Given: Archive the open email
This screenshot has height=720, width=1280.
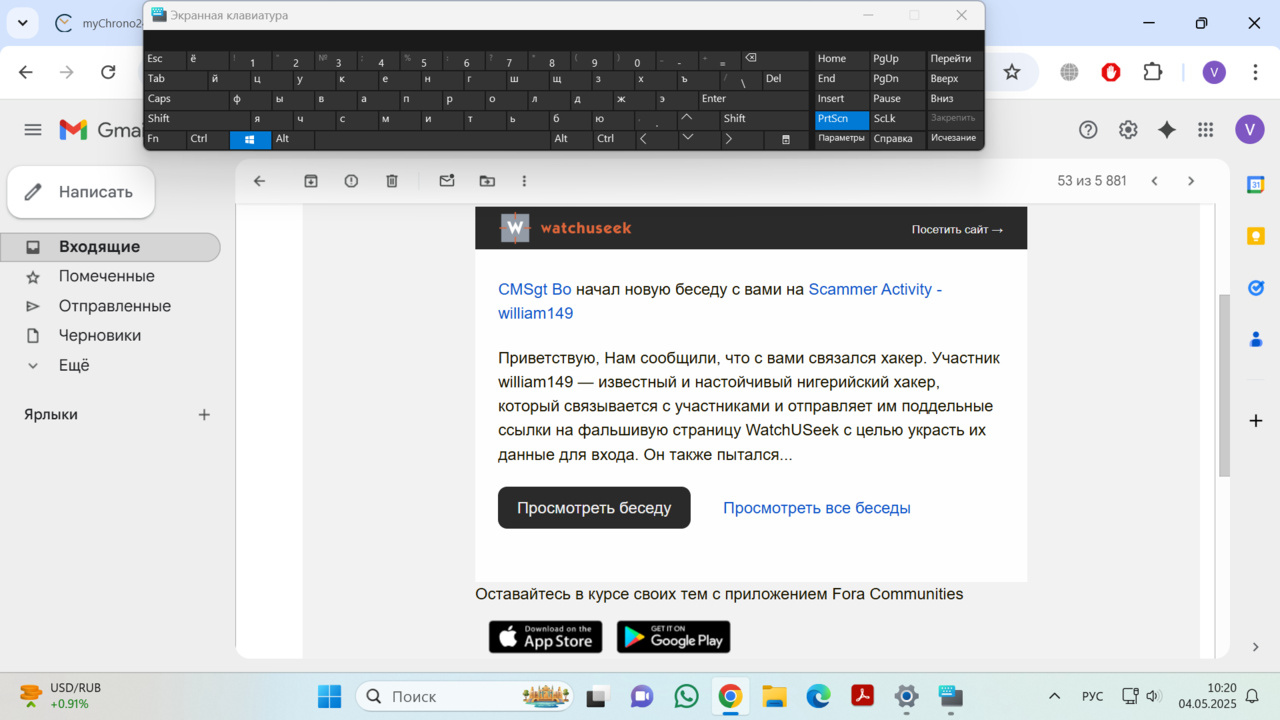Looking at the screenshot, I should 311,181.
